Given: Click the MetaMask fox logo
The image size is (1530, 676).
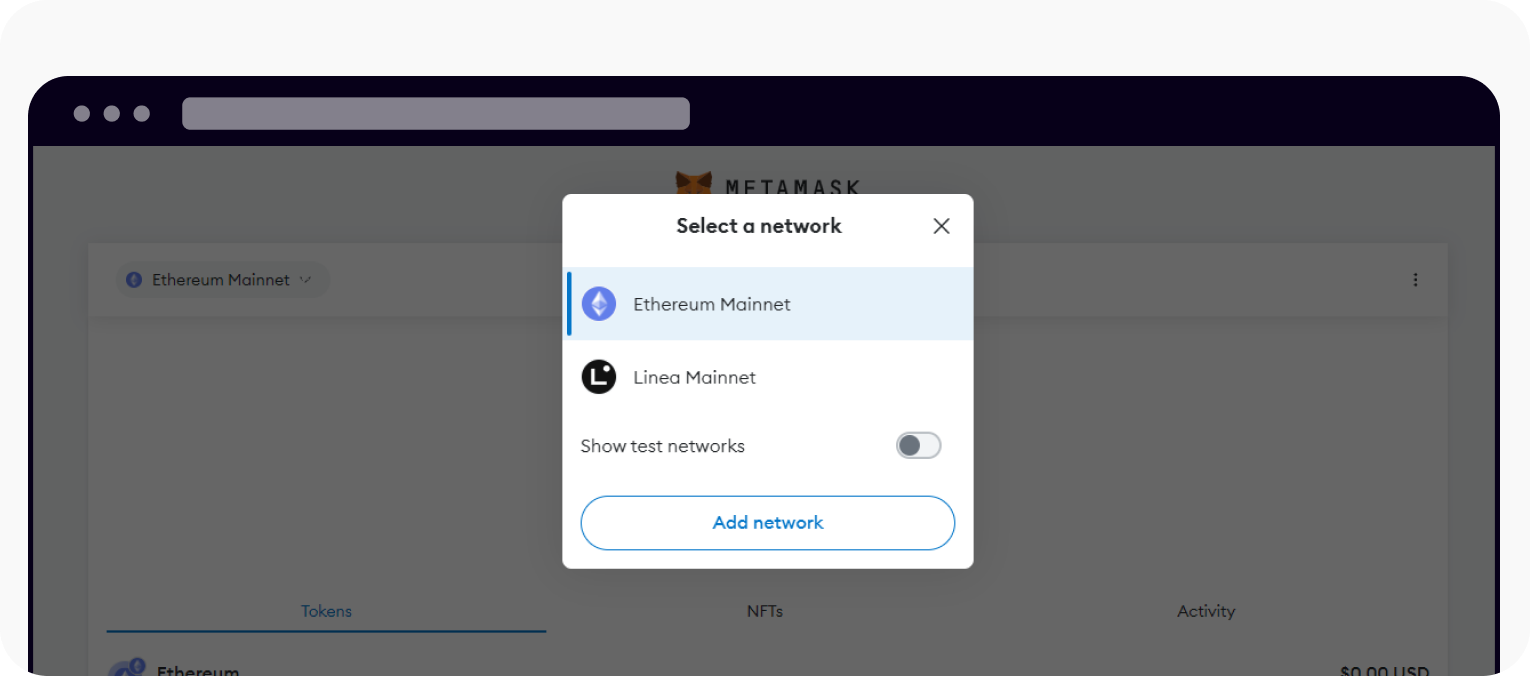Looking at the screenshot, I should point(694,183).
